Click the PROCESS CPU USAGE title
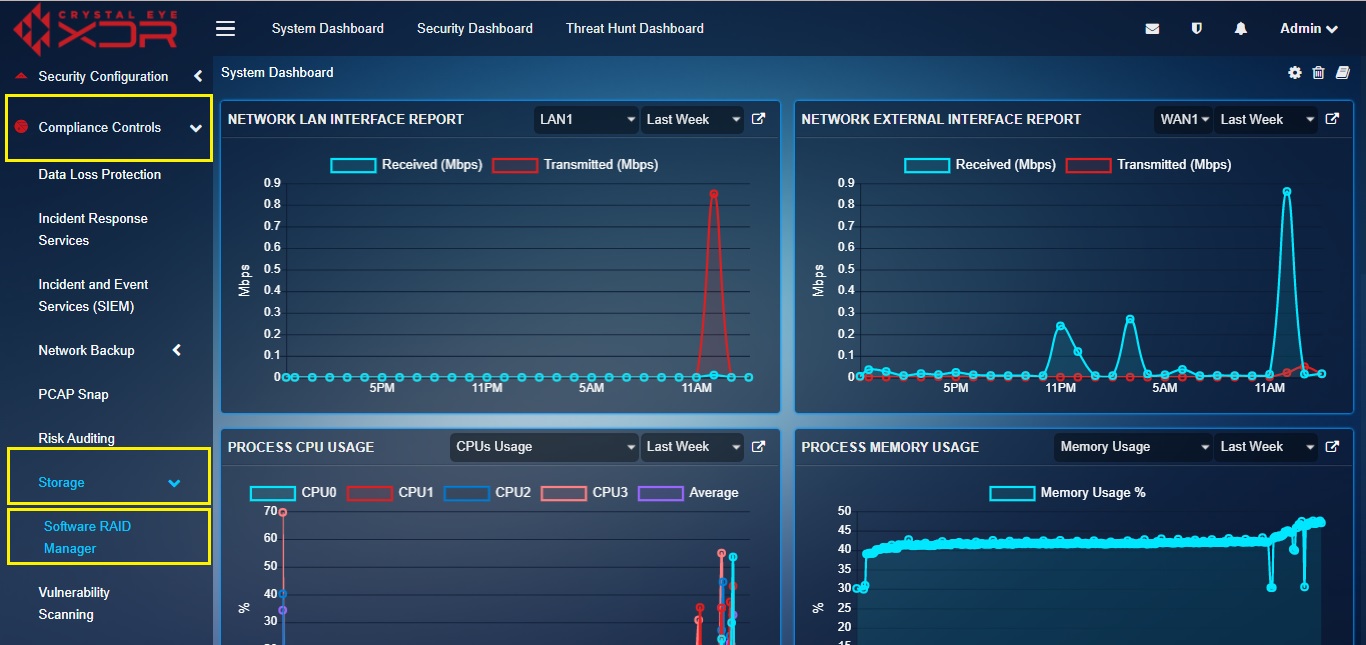 pos(301,447)
